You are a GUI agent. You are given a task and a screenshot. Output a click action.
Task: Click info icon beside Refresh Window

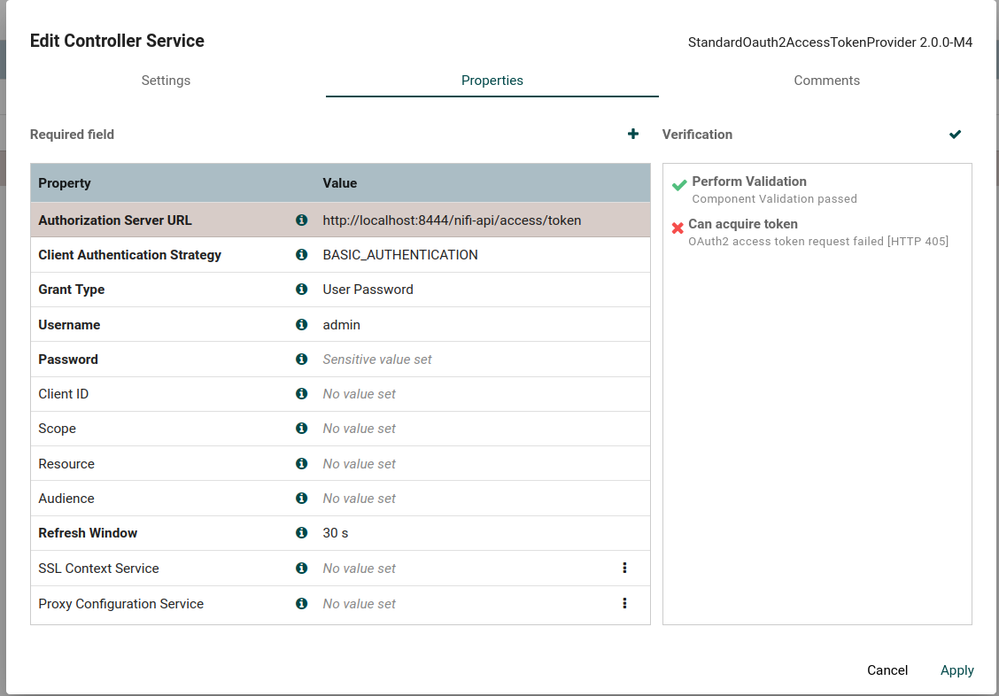tap(301, 533)
